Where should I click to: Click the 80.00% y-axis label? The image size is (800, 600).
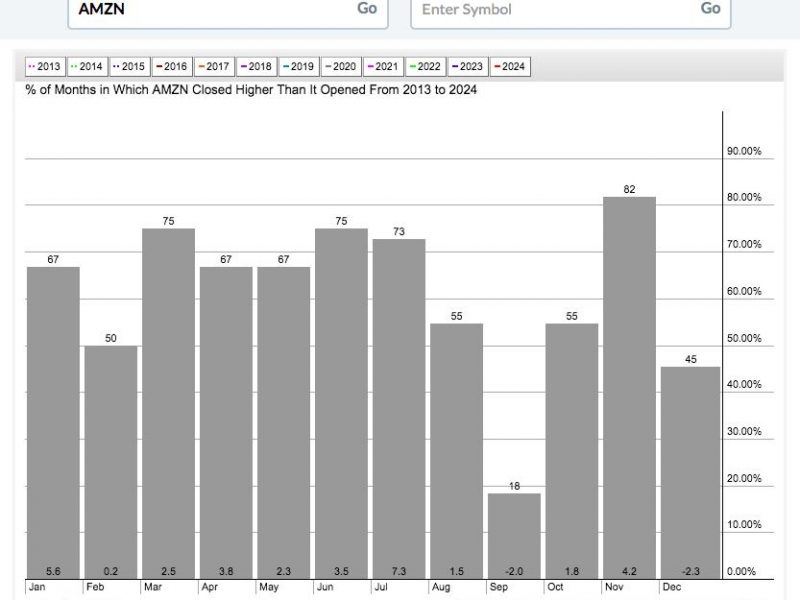coord(744,197)
